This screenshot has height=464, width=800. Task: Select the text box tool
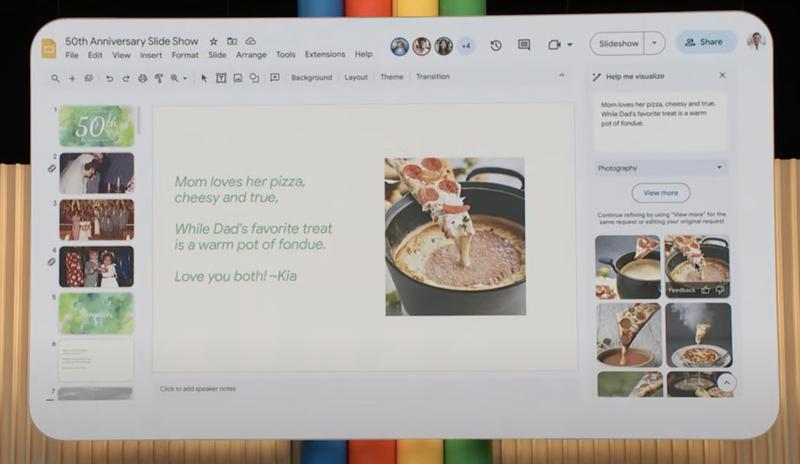[221, 78]
